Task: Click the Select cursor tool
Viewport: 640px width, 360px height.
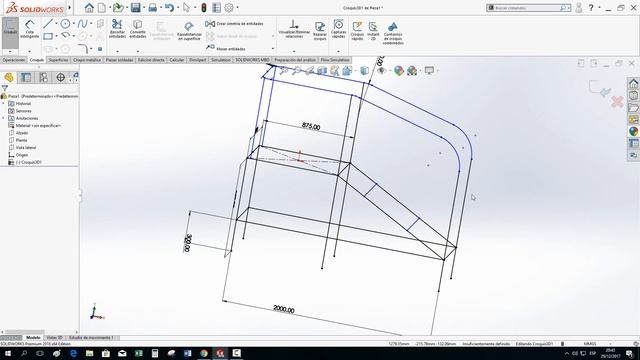Action: pyautogui.click(x=187, y=7)
